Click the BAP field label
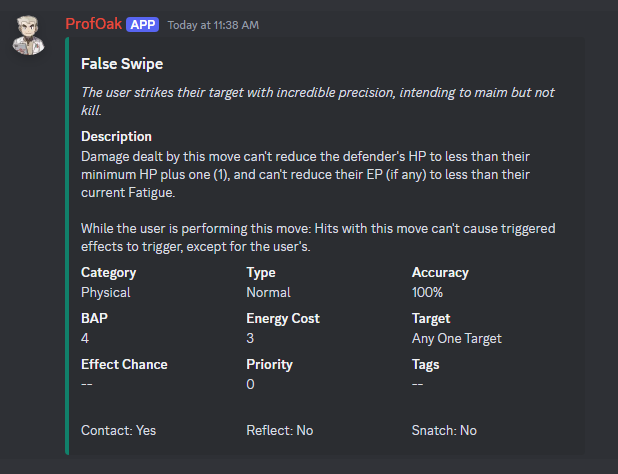This screenshot has height=474, width=618. coord(94,318)
